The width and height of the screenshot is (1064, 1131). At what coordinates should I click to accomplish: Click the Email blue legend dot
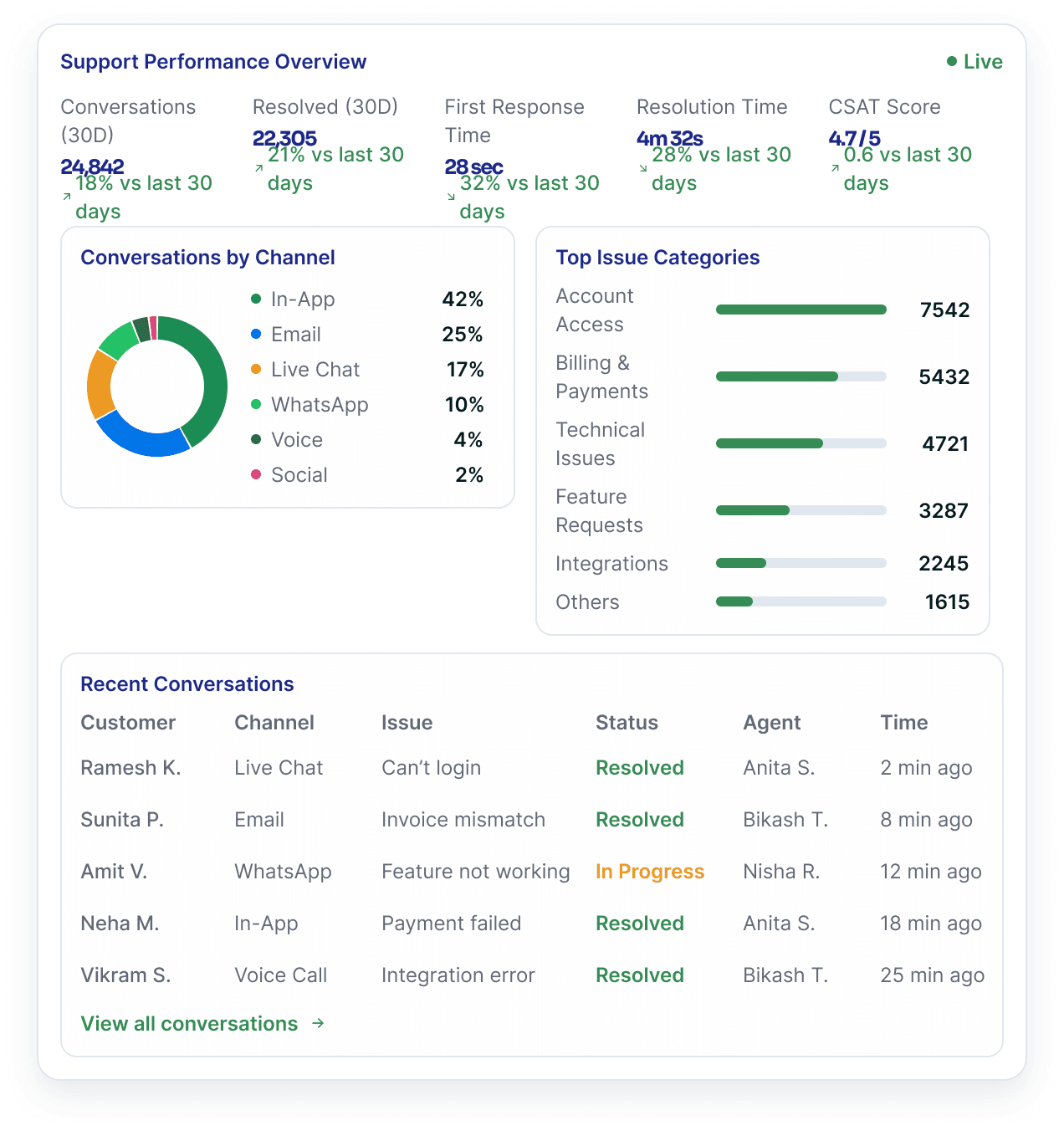click(x=256, y=334)
